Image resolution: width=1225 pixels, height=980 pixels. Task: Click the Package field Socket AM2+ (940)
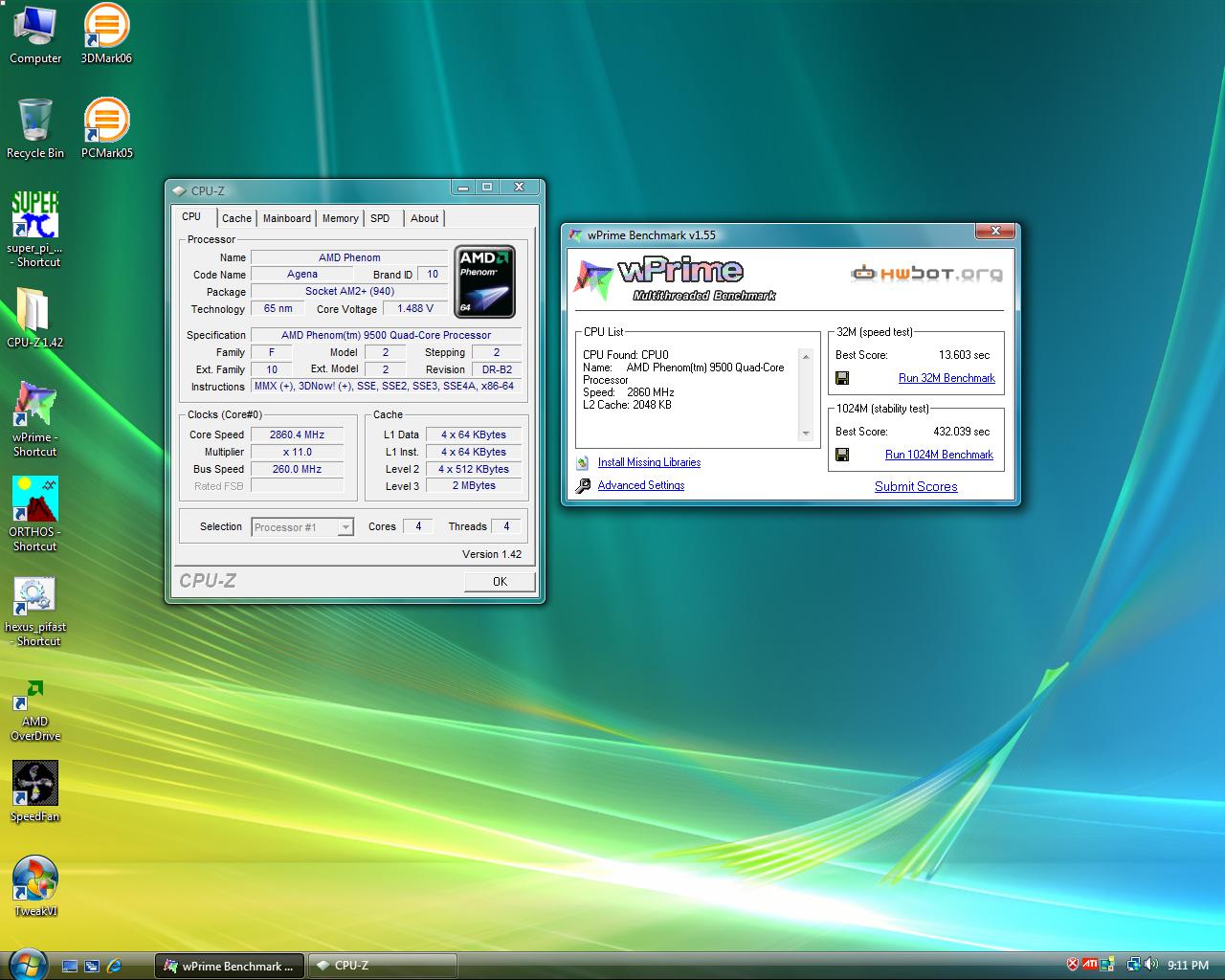[x=349, y=291]
